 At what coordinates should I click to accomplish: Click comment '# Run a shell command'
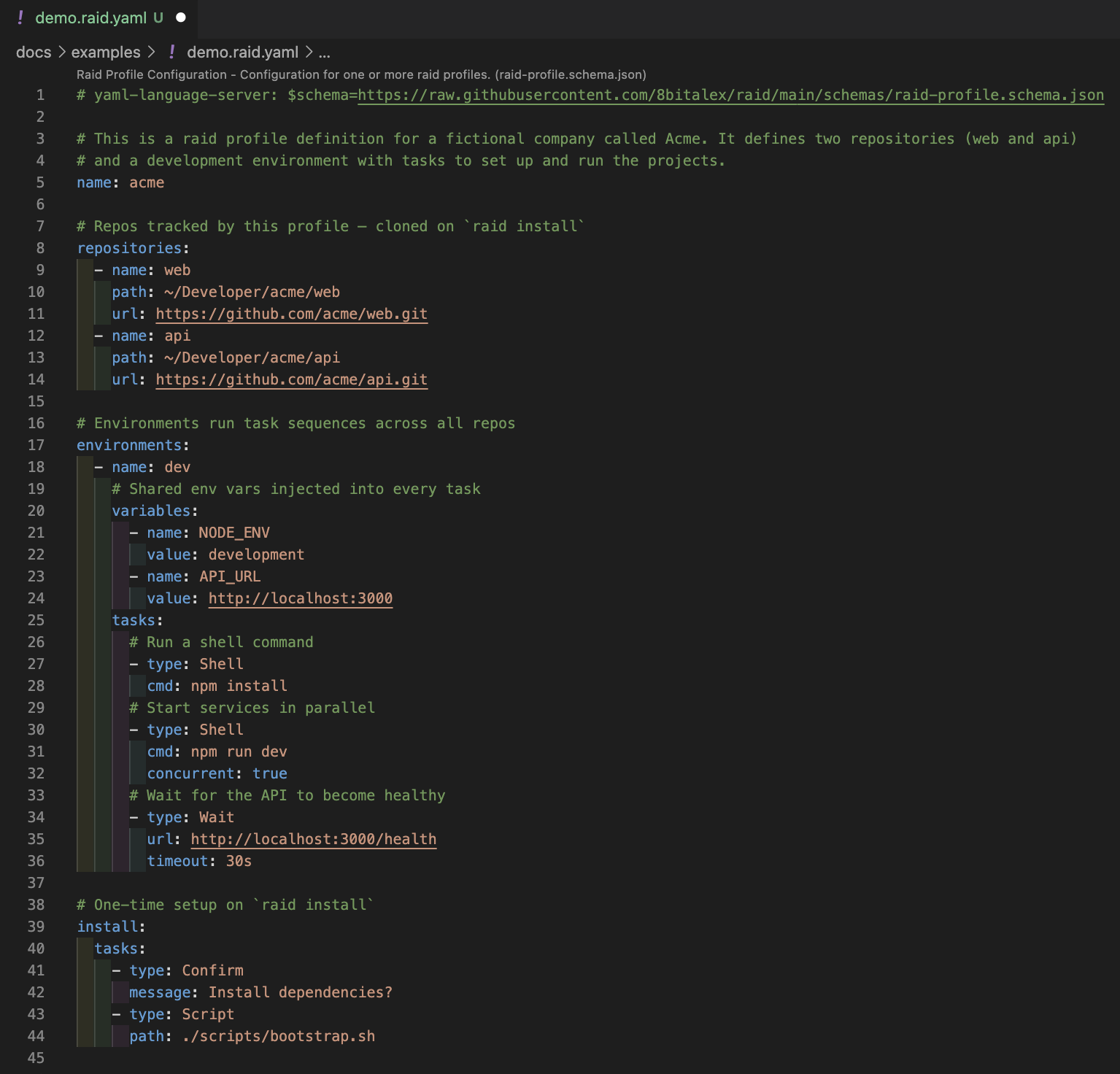point(221,643)
